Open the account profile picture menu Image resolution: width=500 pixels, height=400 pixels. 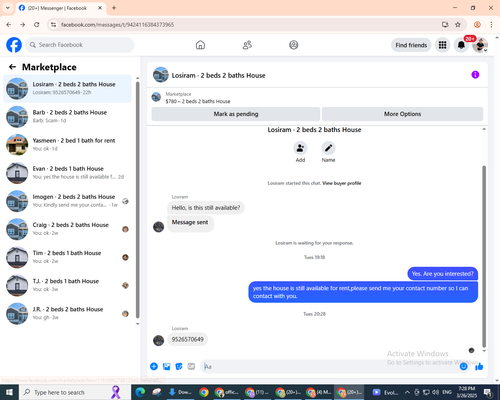[x=480, y=45]
